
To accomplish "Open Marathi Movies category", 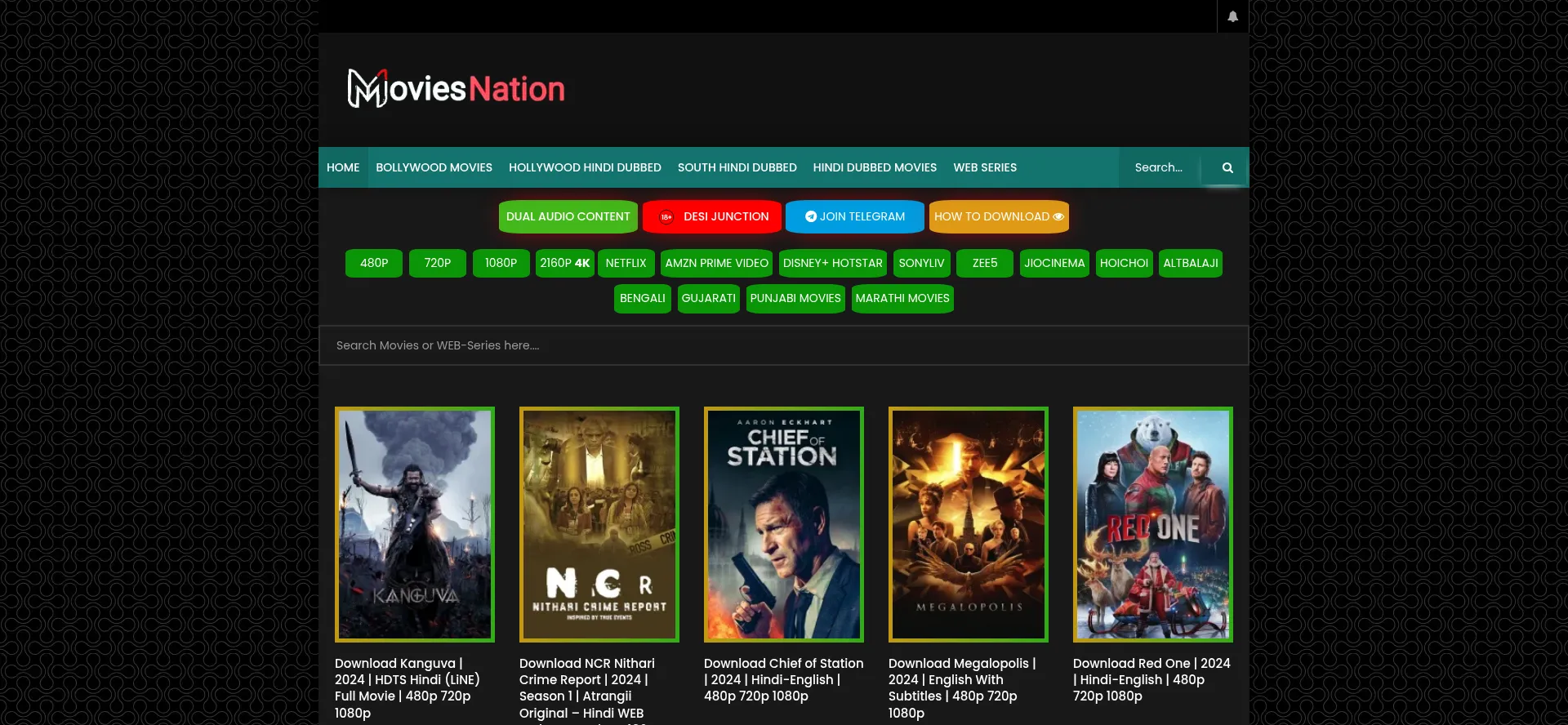I will [x=902, y=298].
